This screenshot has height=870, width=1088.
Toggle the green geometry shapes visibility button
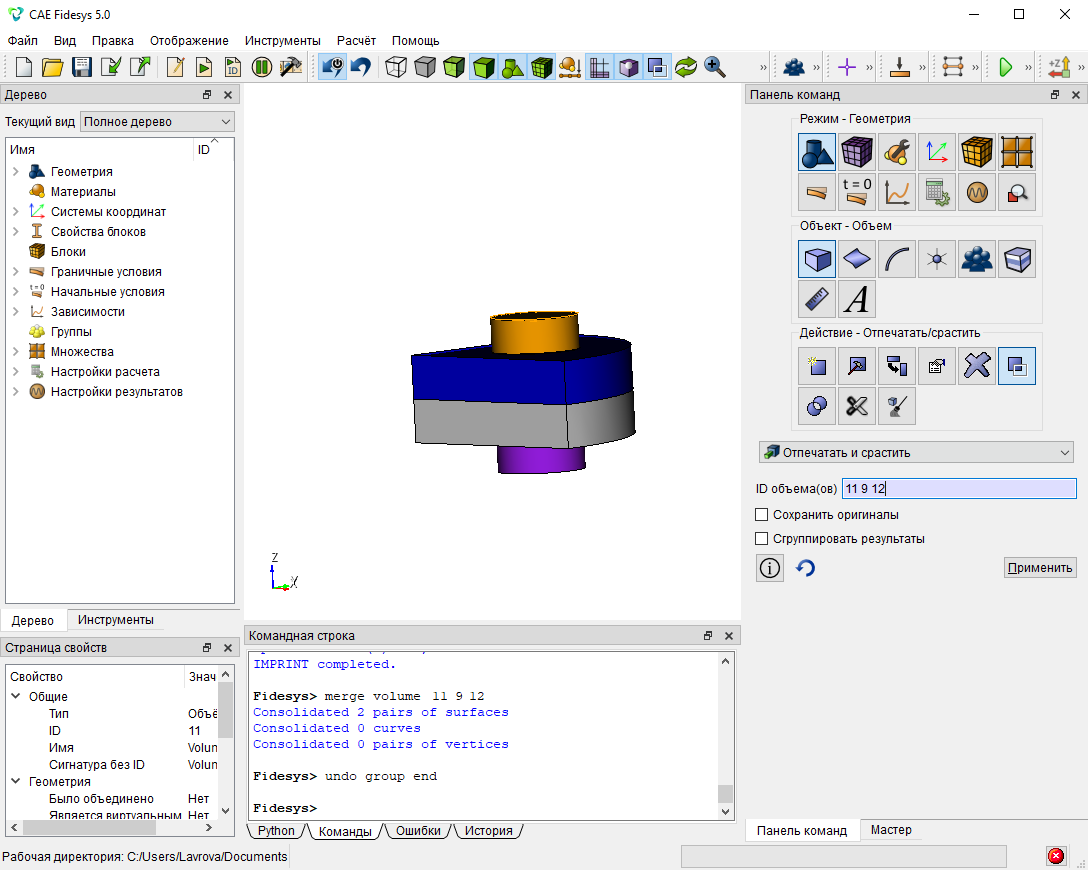coord(512,67)
